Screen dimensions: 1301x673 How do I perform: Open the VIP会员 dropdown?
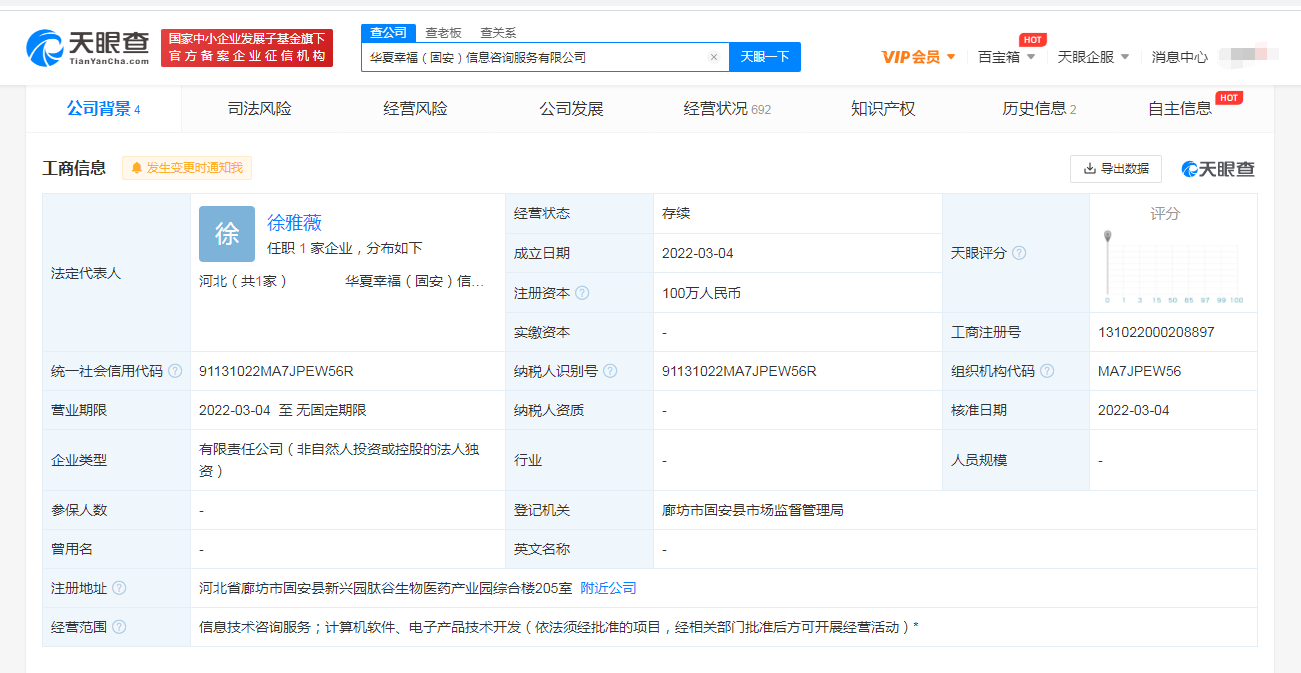click(918, 57)
